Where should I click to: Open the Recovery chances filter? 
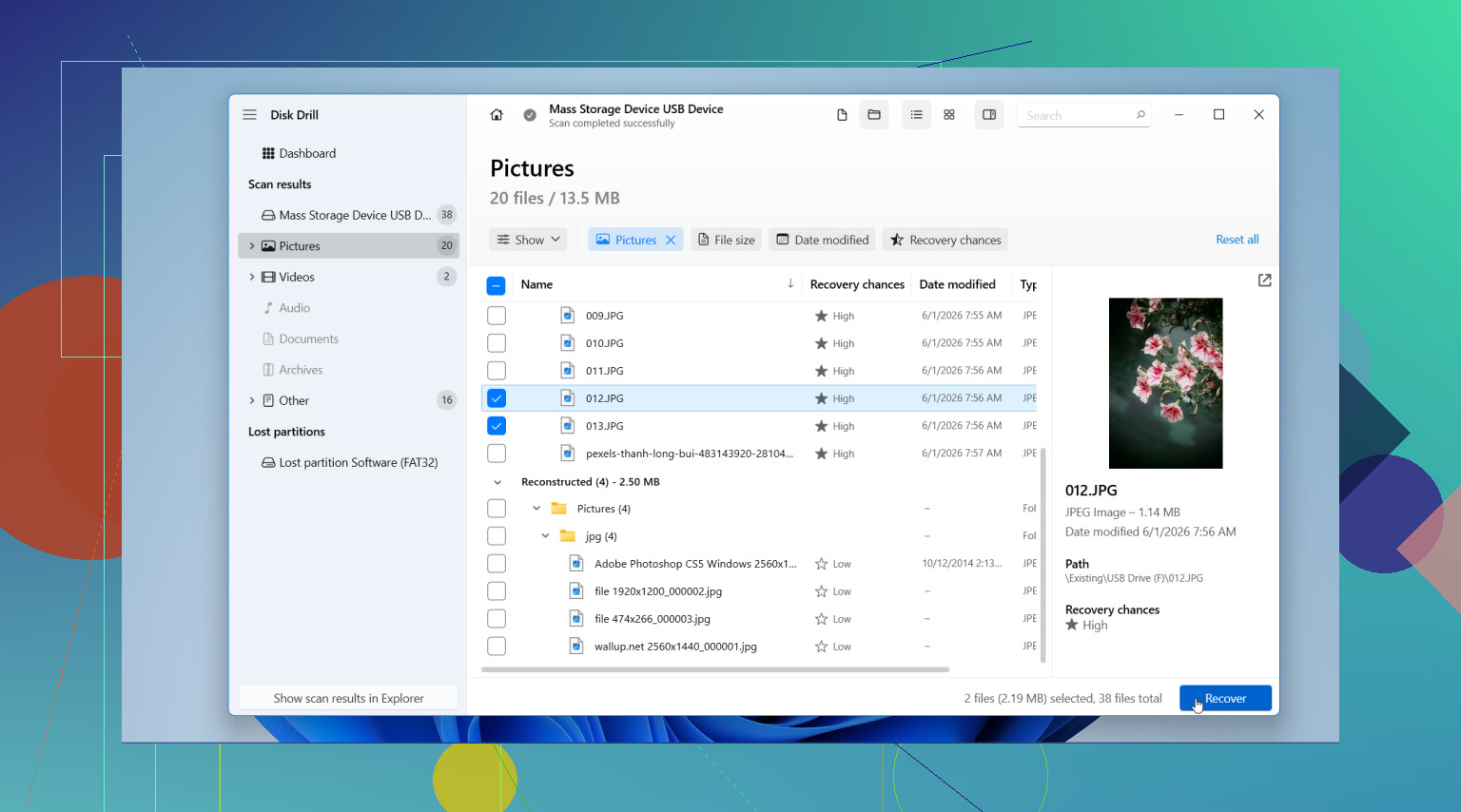point(945,240)
